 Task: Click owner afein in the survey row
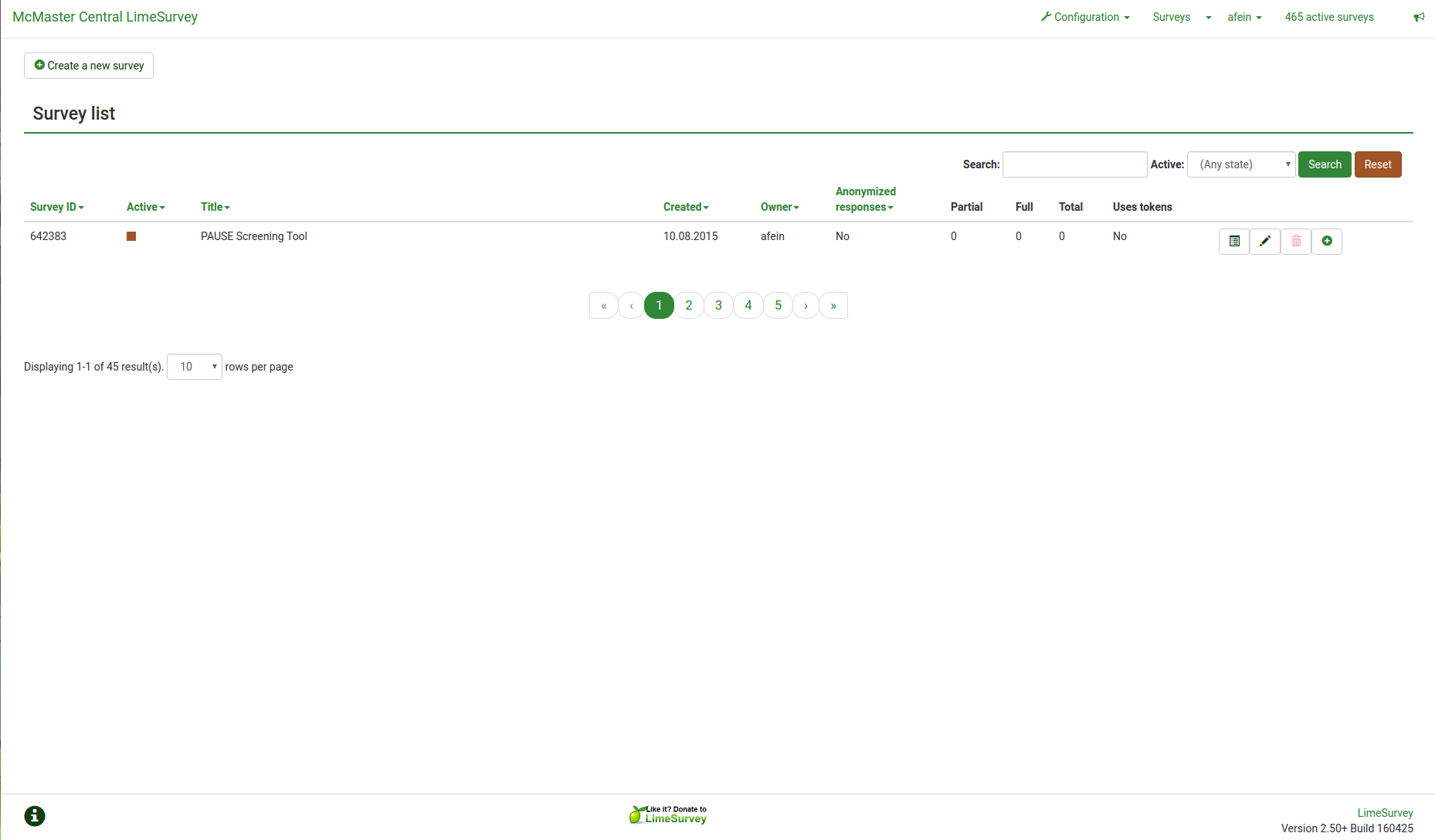(x=772, y=236)
